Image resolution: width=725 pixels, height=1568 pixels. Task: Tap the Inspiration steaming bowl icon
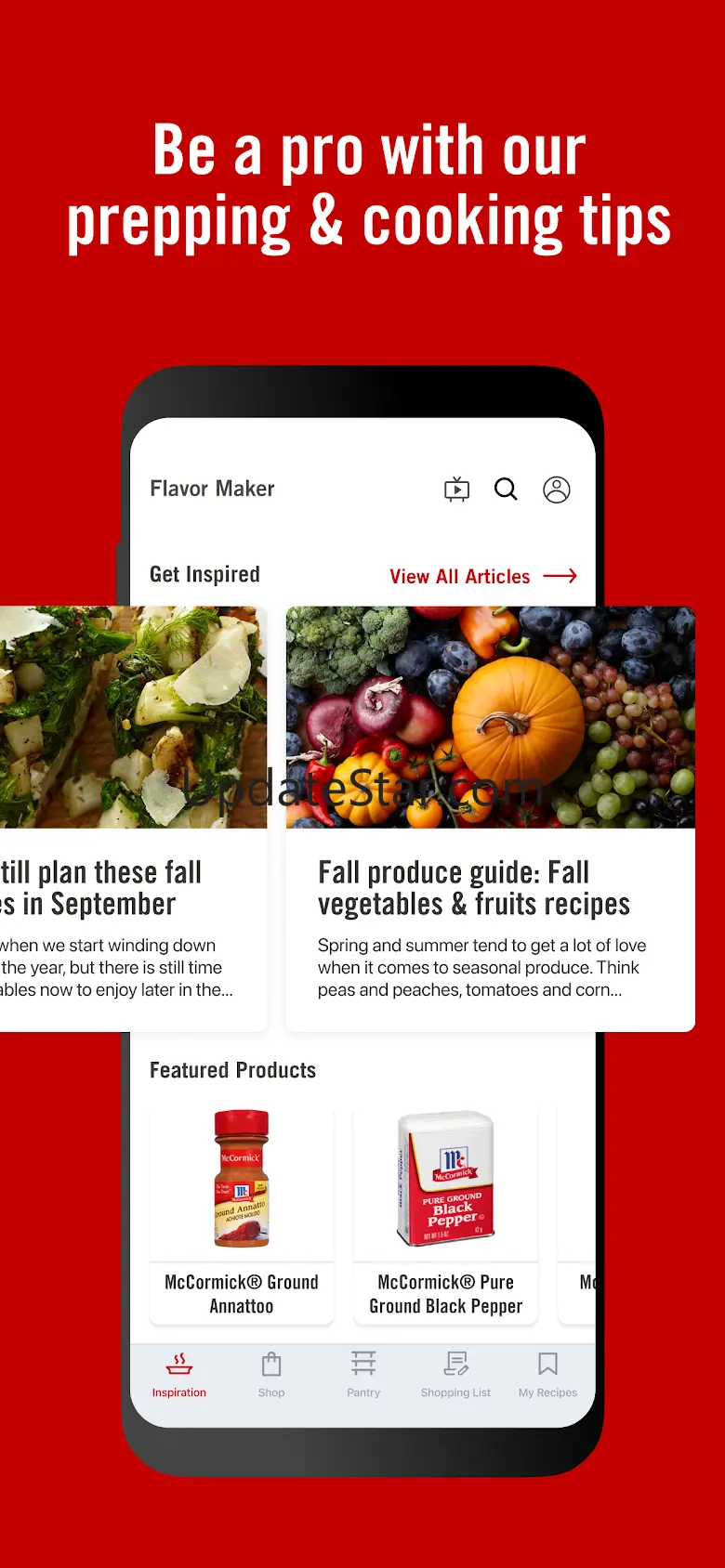pos(179,1364)
